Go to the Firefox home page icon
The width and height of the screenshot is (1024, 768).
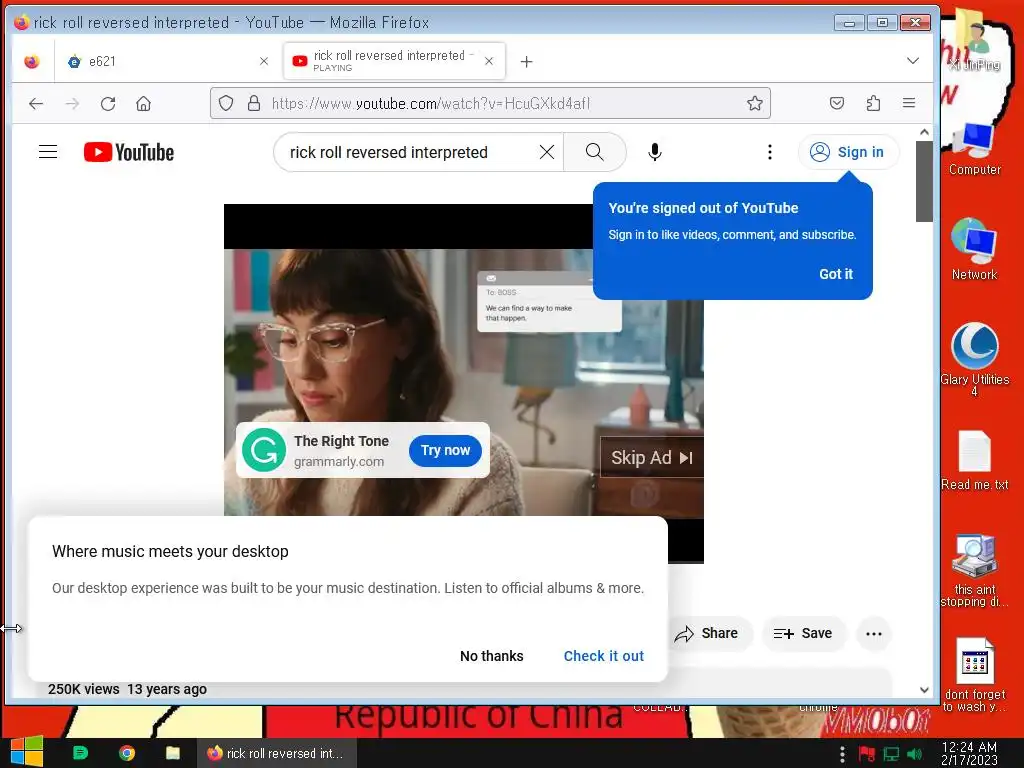tap(144, 103)
